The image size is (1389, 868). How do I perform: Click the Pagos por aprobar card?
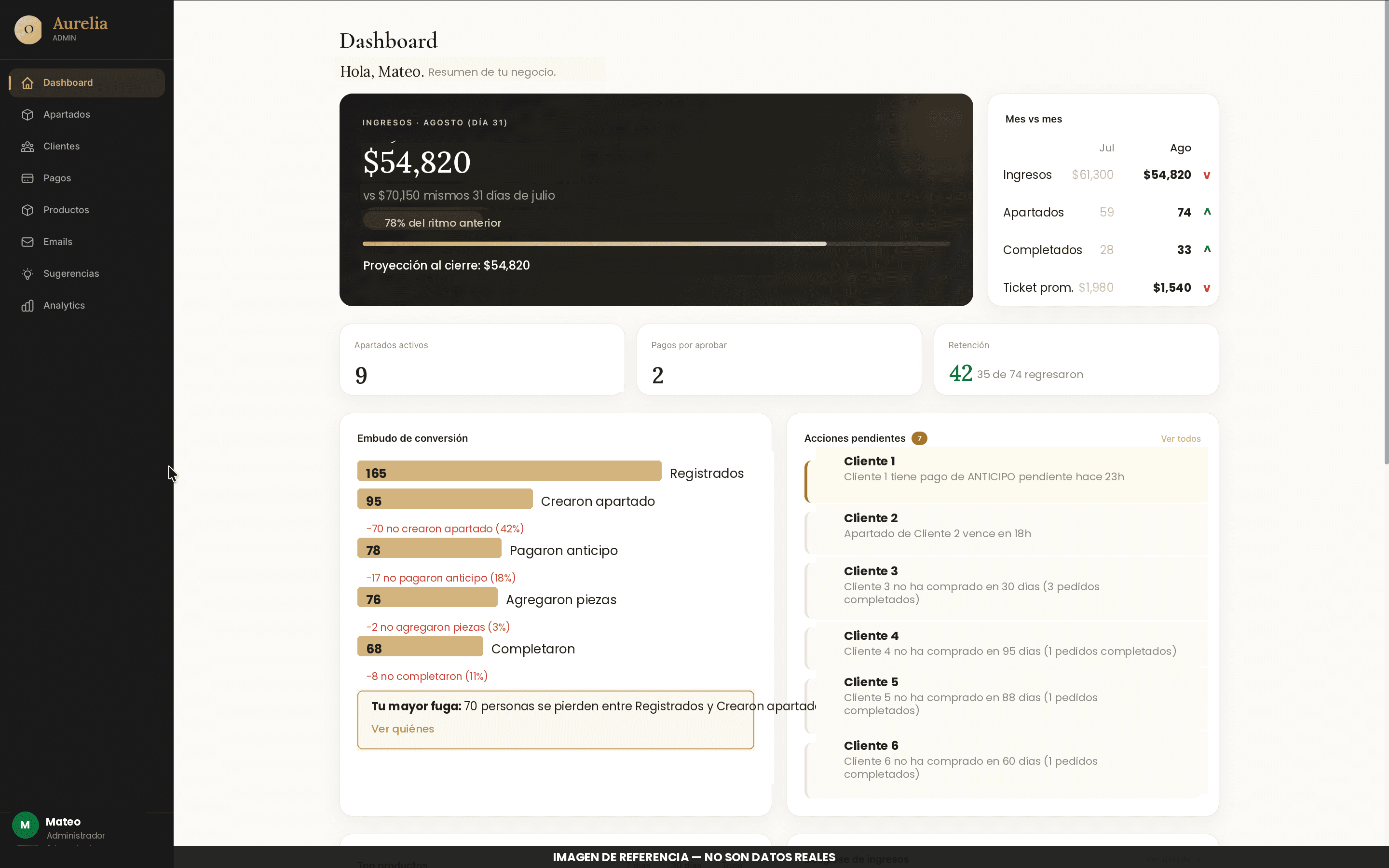[x=779, y=359]
